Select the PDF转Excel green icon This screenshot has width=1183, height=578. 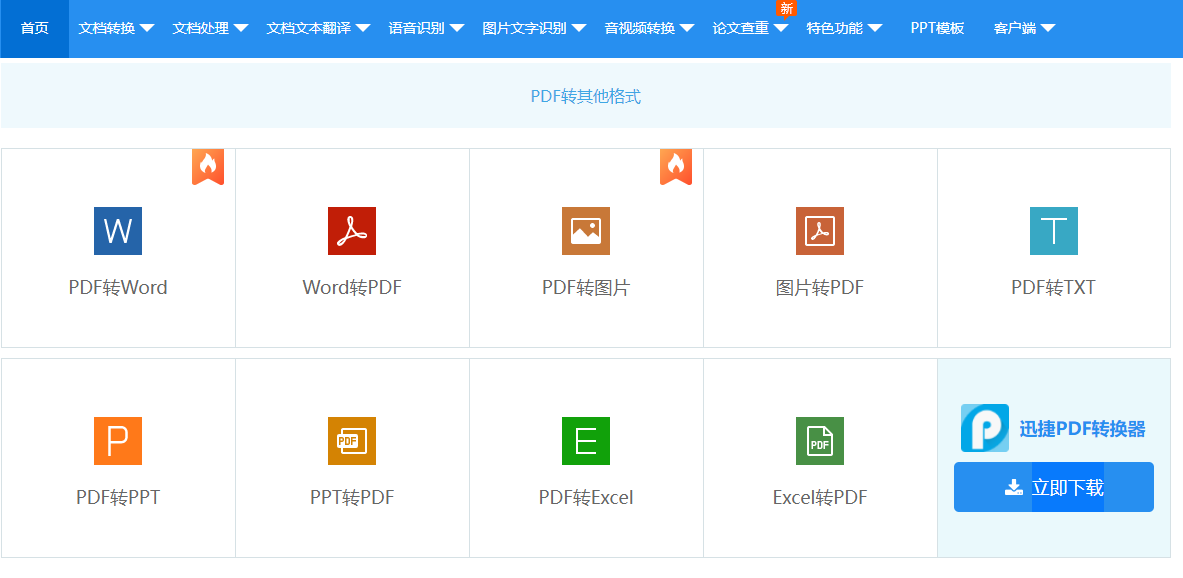pos(585,441)
